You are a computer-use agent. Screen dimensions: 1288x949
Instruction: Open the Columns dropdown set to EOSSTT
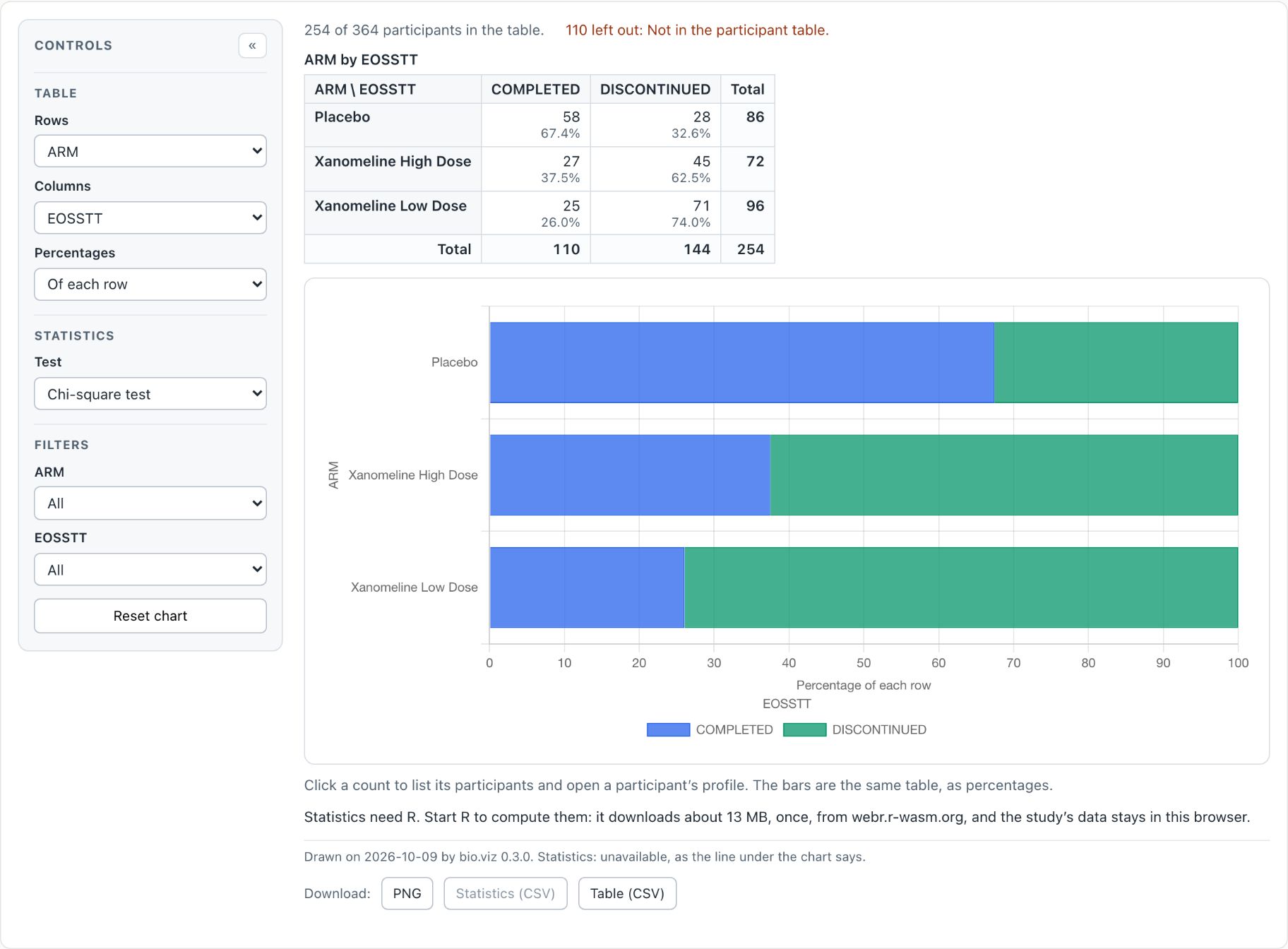(x=150, y=218)
